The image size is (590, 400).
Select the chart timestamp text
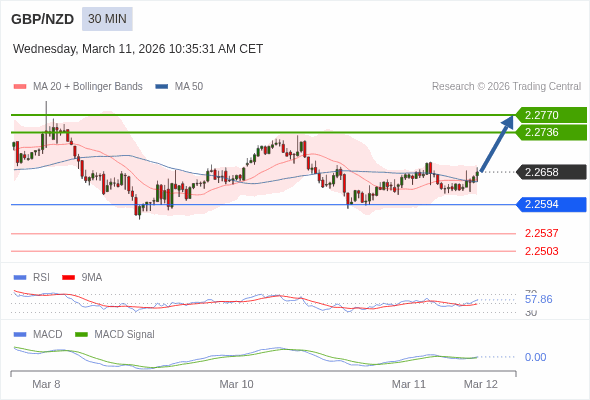tap(138, 49)
